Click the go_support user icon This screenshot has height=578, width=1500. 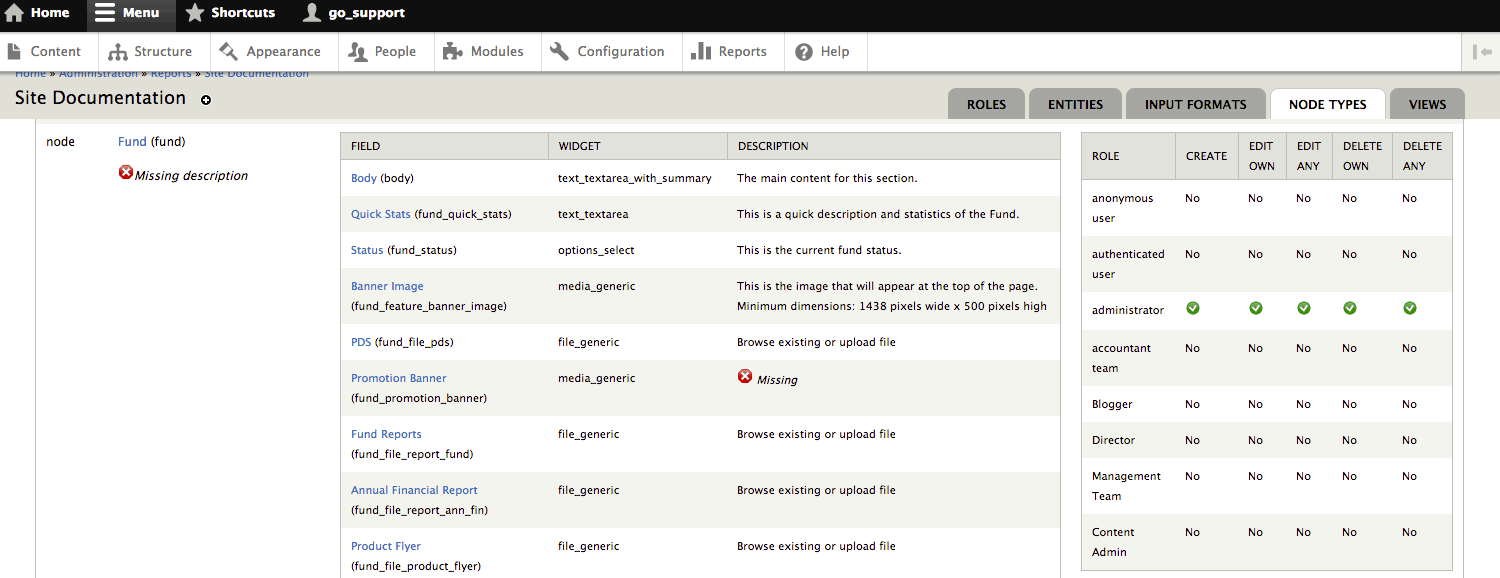(312, 13)
